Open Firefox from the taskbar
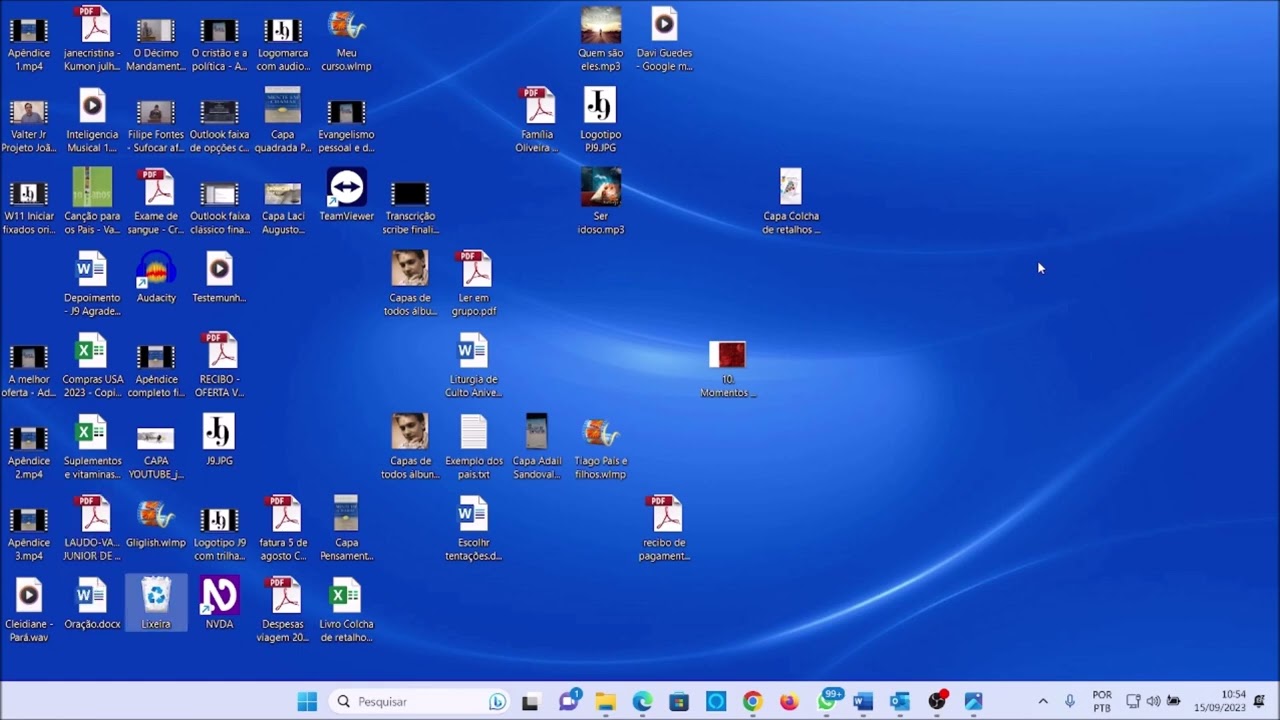Screen dimensions: 1280x720 coord(789,701)
